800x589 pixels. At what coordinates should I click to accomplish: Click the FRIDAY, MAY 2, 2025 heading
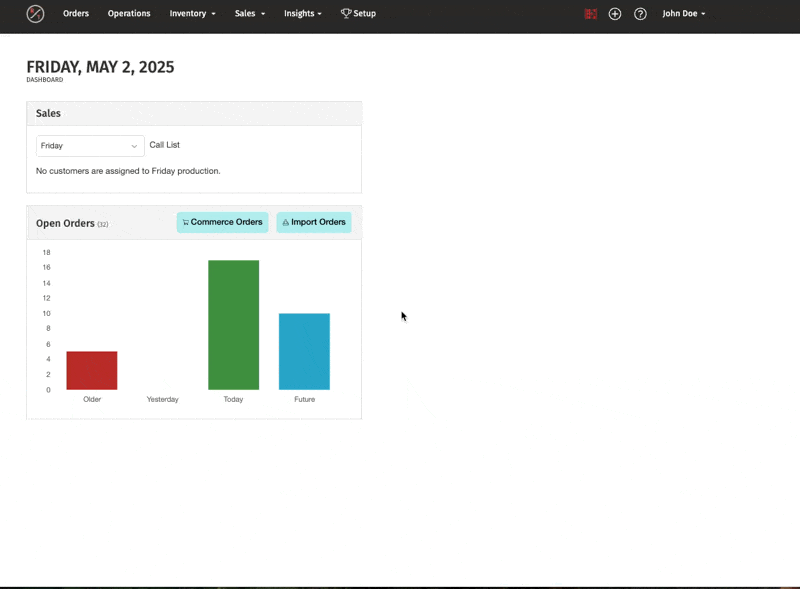pos(101,67)
